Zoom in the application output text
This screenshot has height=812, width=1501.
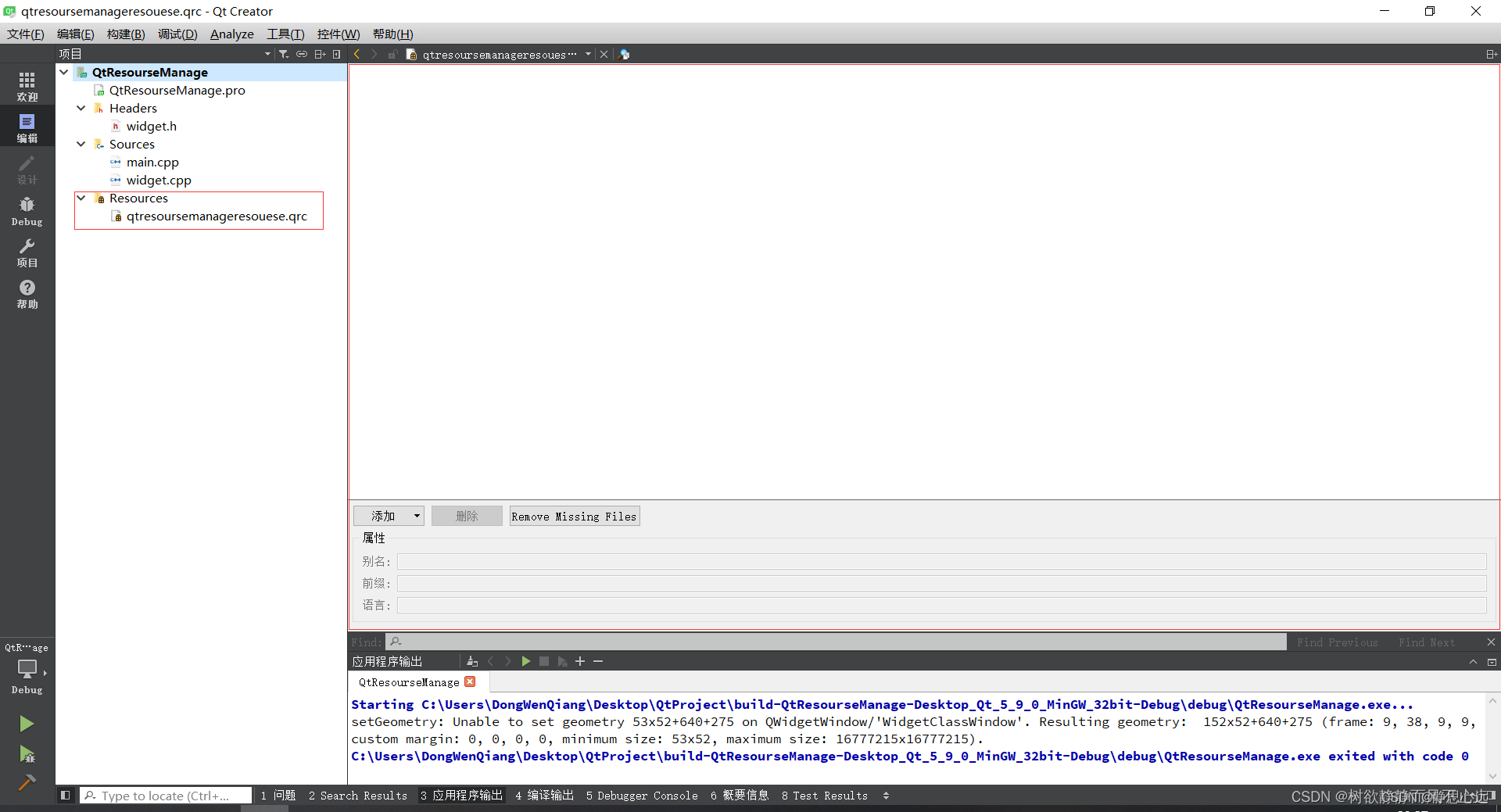point(580,661)
